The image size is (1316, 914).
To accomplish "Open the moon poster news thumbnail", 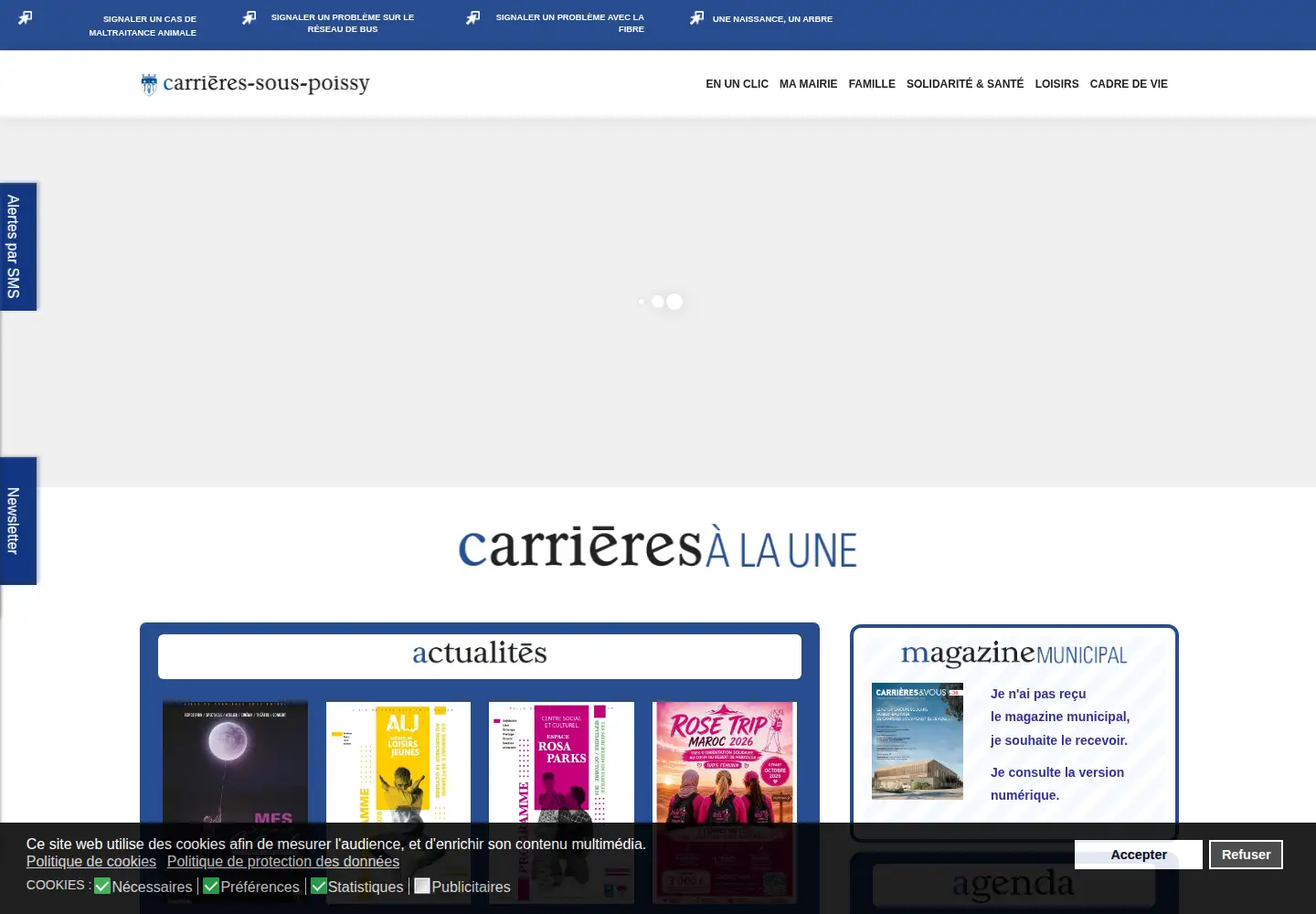I will 235,802.
